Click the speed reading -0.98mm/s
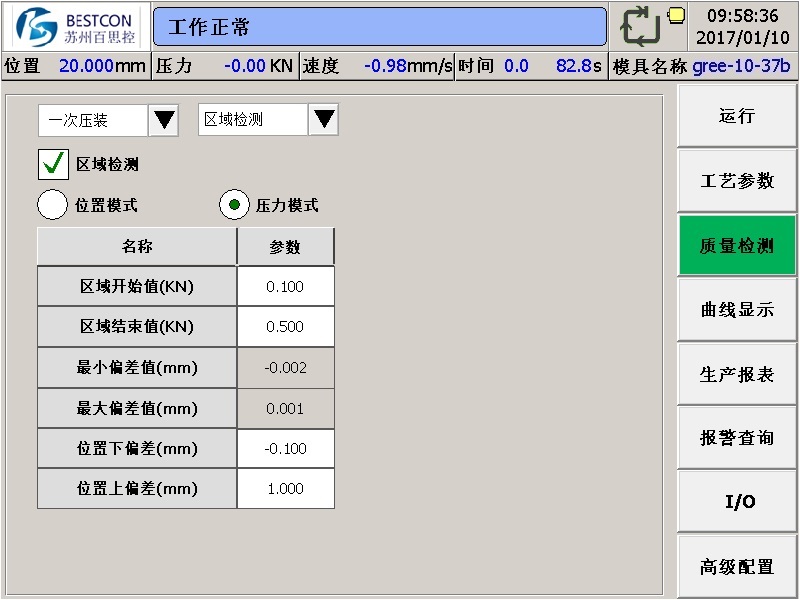This screenshot has width=800, height=600. pyautogui.click(x=408, y=66)
